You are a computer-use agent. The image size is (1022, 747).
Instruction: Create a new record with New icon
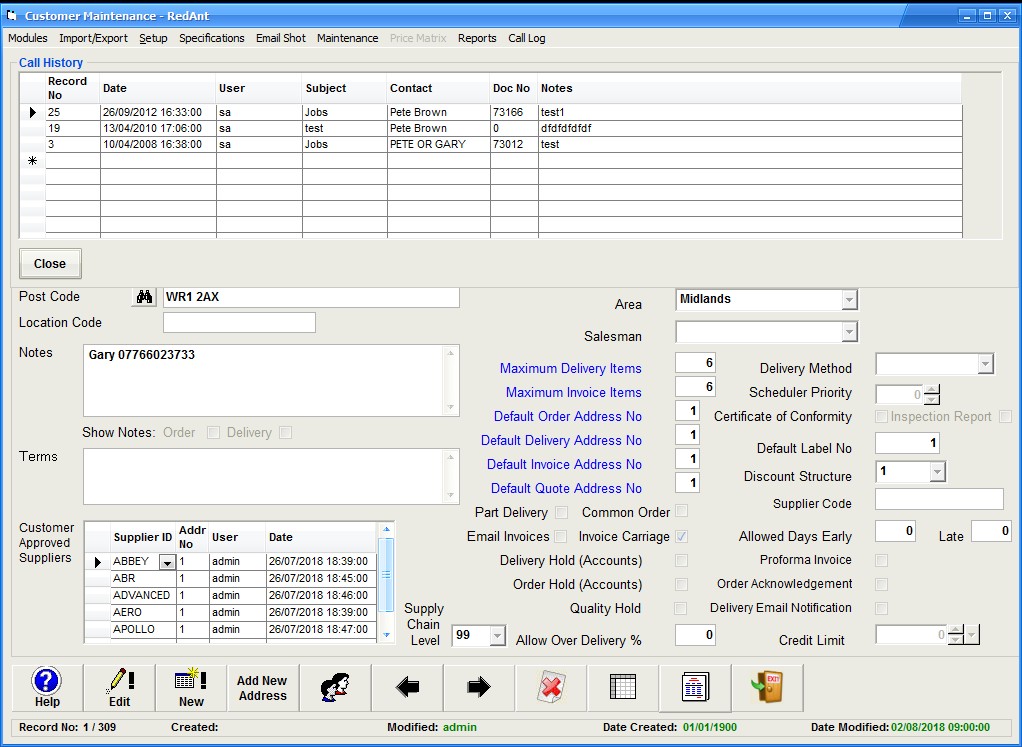pos(191,688)
